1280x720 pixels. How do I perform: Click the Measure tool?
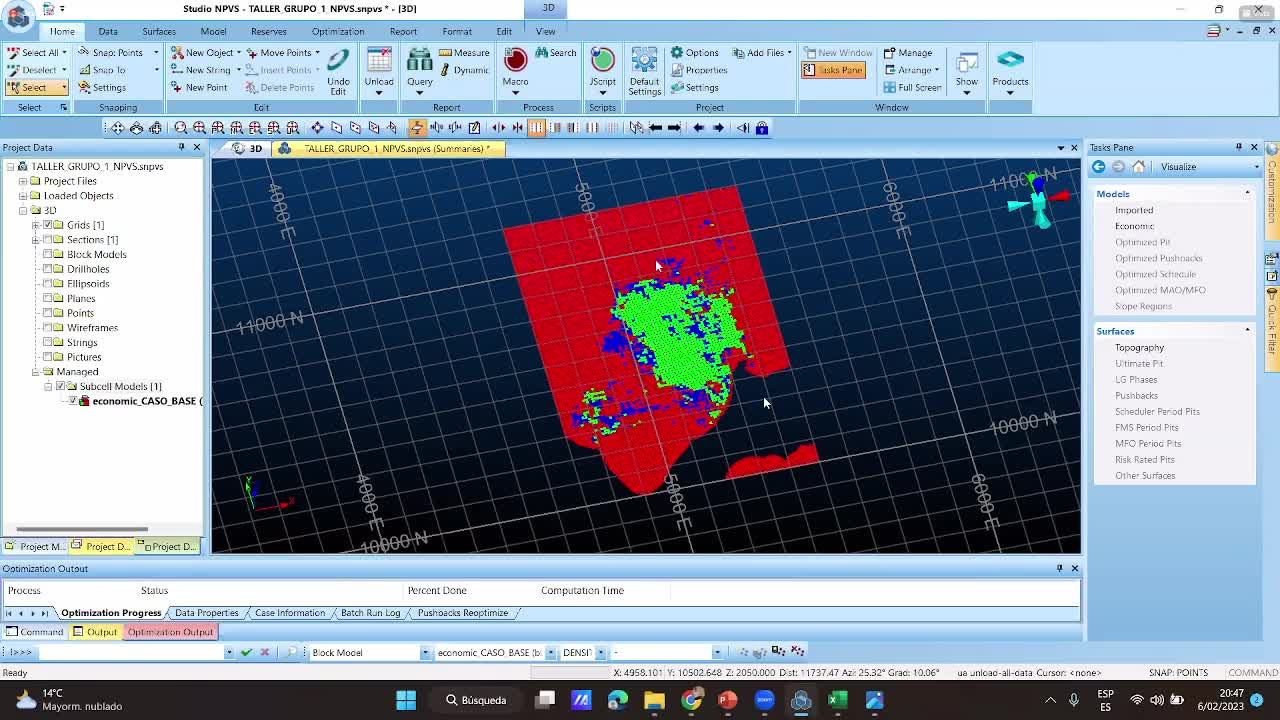[x=464, y=53]
